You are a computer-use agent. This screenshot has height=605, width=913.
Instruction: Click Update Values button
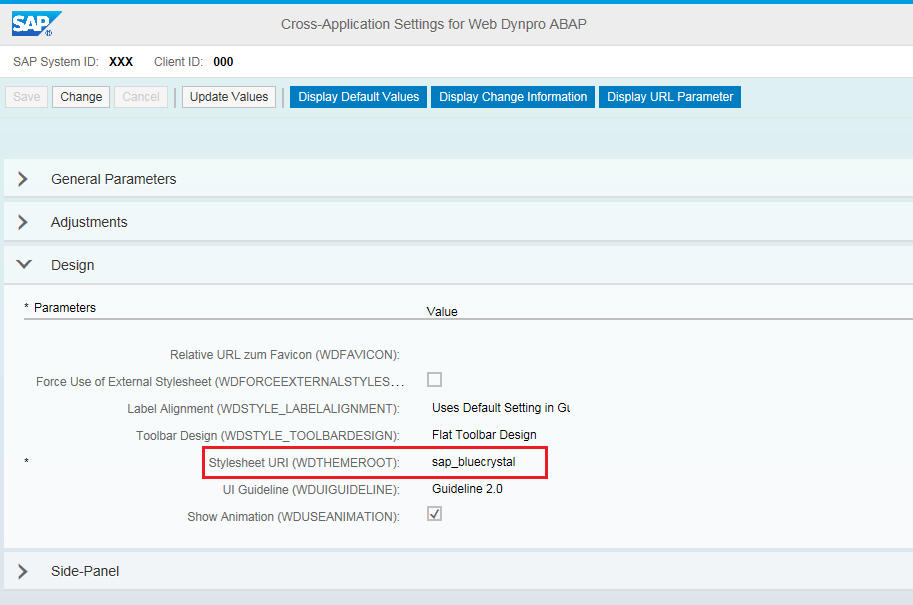229,97
